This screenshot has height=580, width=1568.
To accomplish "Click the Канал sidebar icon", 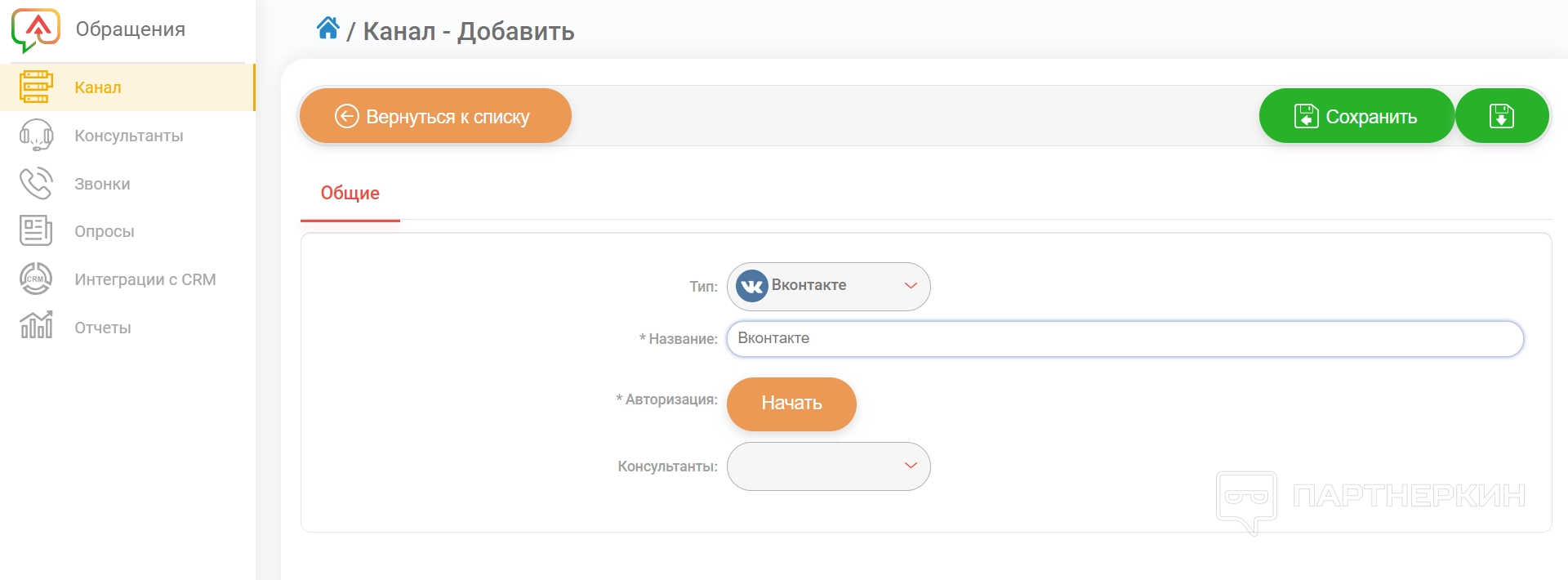I will tap(36, 87).
